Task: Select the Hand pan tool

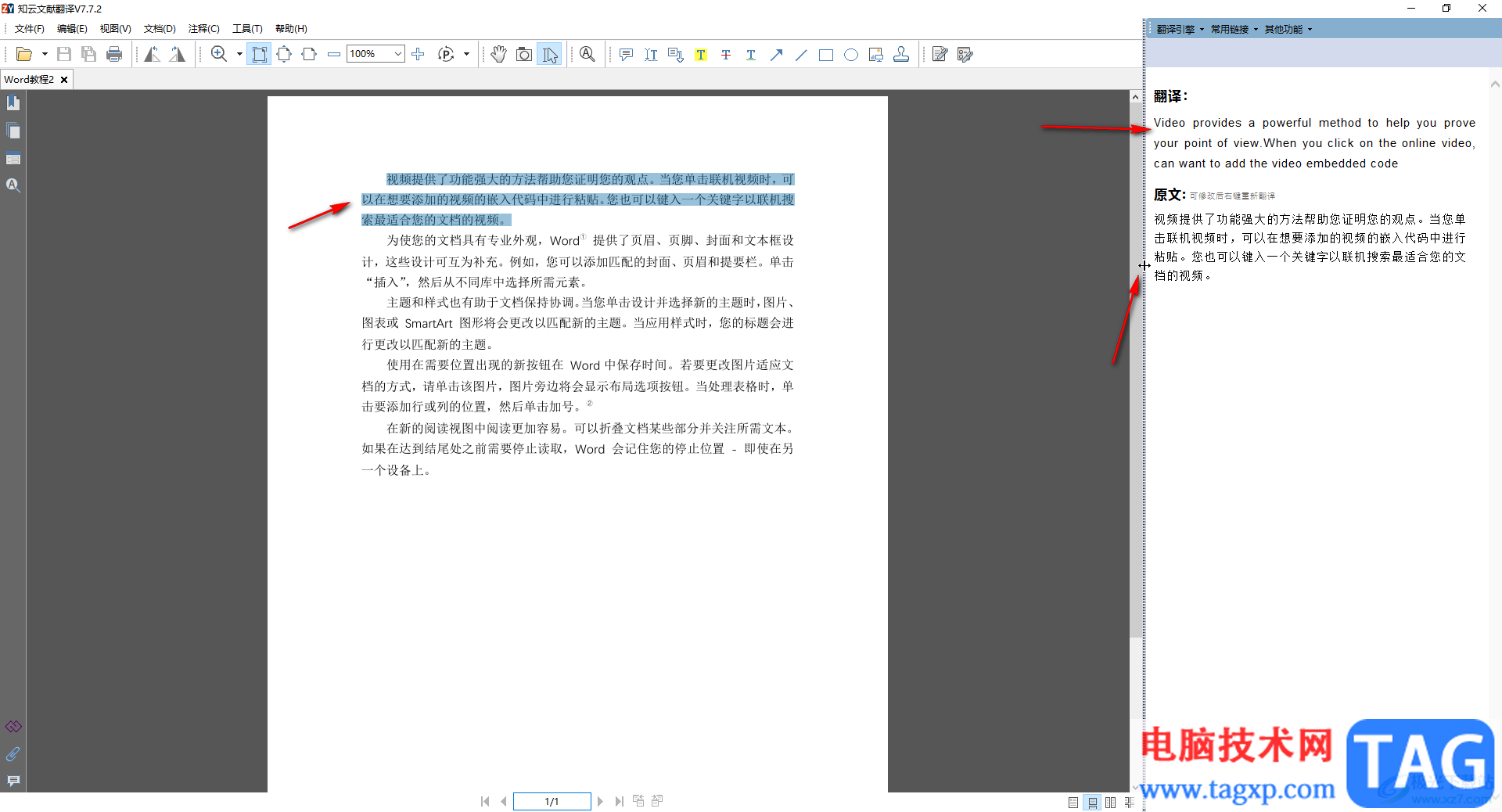Action: 499,54
